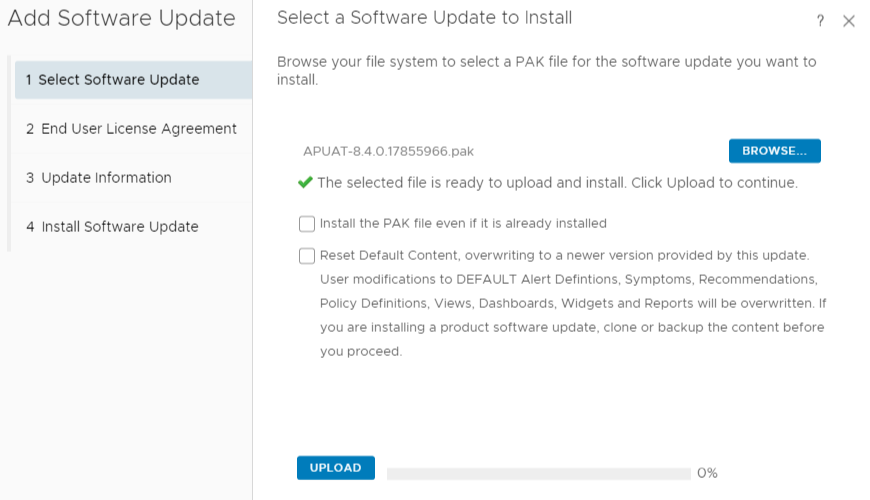This screenshot has width=870, height=500.
Task: Click the 0% progress label
Action: [707, 473]
